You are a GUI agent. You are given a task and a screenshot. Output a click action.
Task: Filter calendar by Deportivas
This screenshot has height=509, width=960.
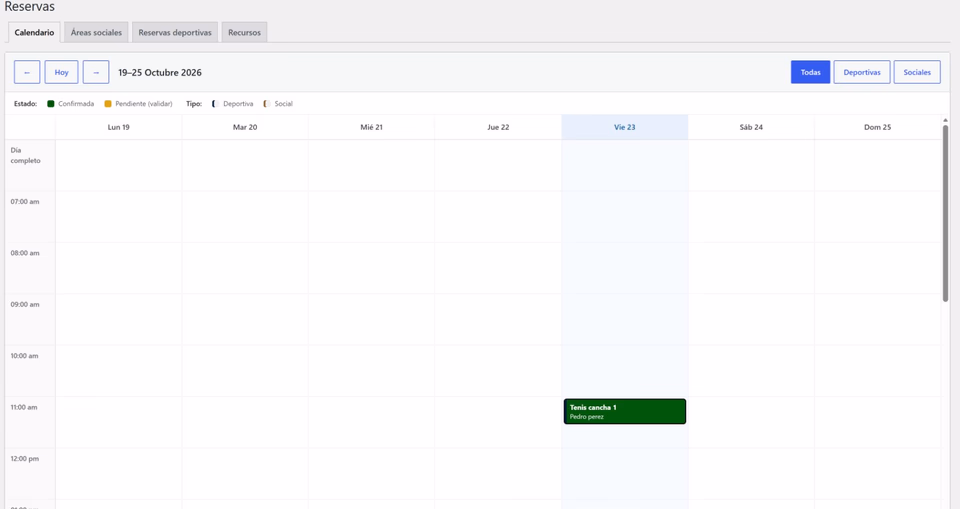pyautogui.click(x=861, y=72)
